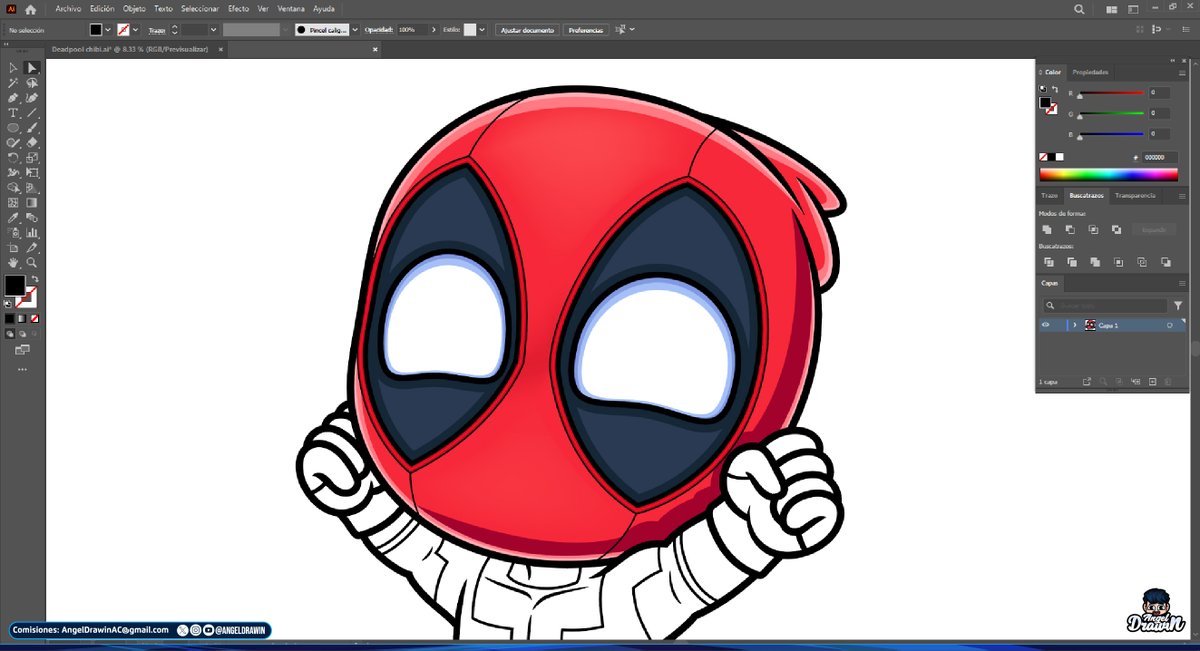Select the Hand tool
Viewport: 1200px width, 651px height.
tap(13, 262)
